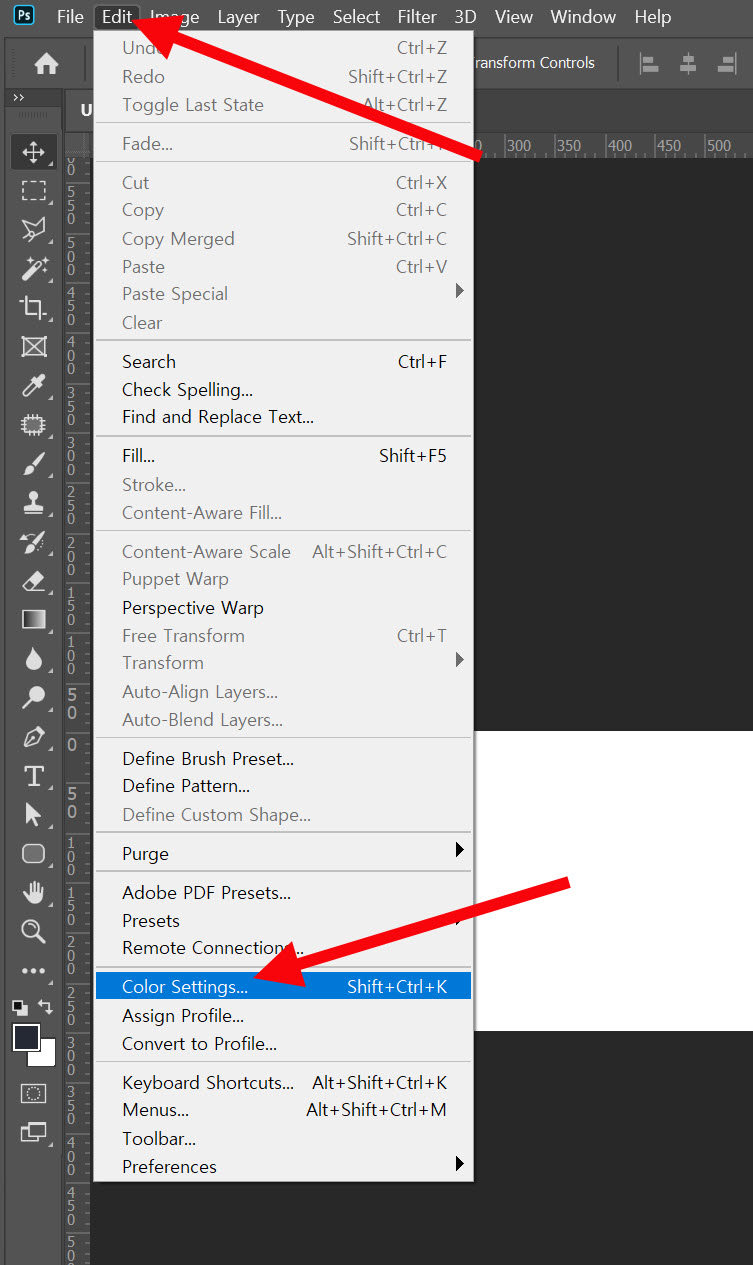Select the Rectangular Marquee tool
Image resolution: width=753 pixels, height=1265 pixels.
pyautogui.click(x=34, y=191)
